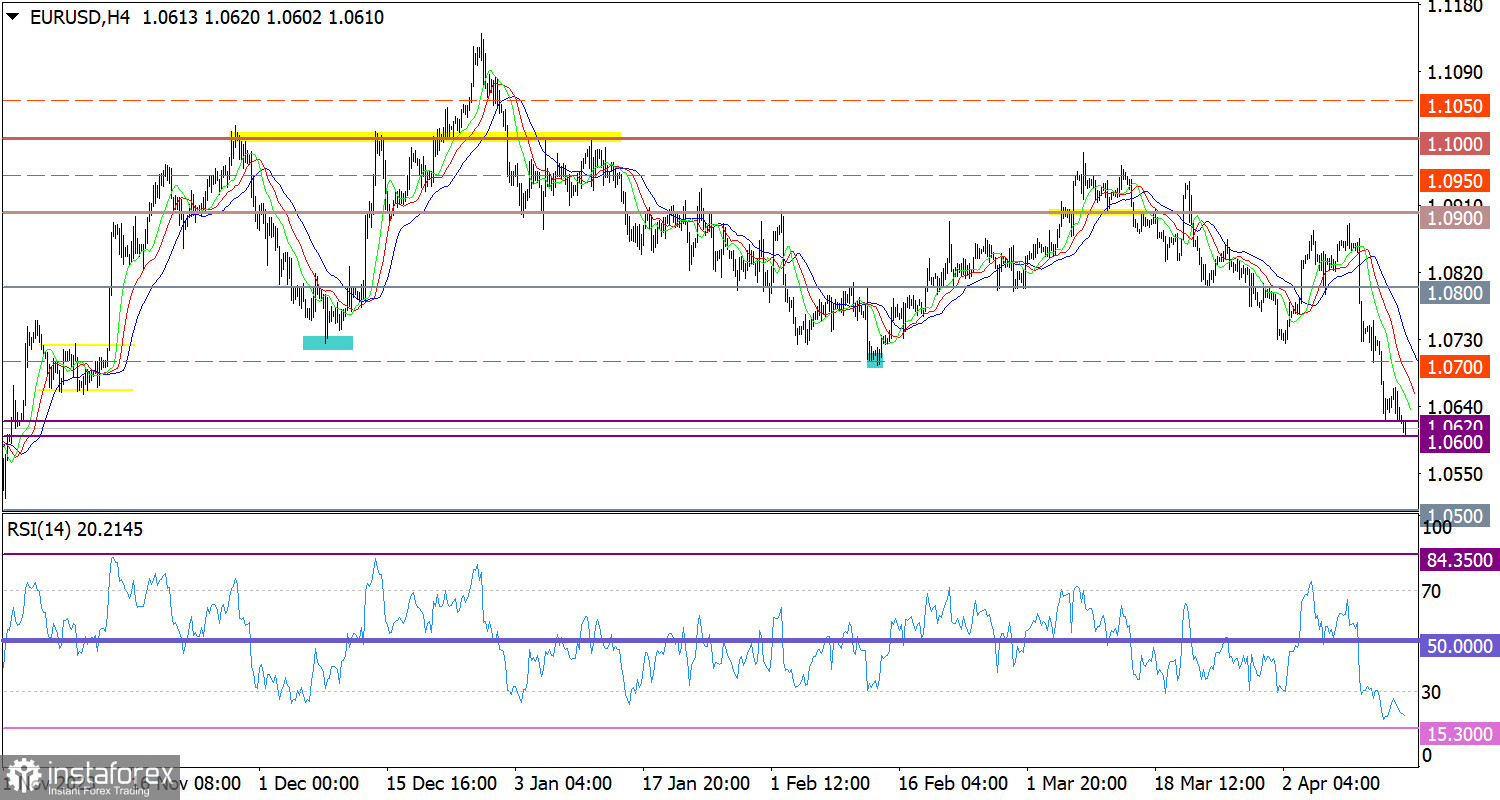The height and width of the screenshot is (800, 1500).
Task: Click the 18 Mar 12:00 time label
Action: click(x=1208, y=782)
